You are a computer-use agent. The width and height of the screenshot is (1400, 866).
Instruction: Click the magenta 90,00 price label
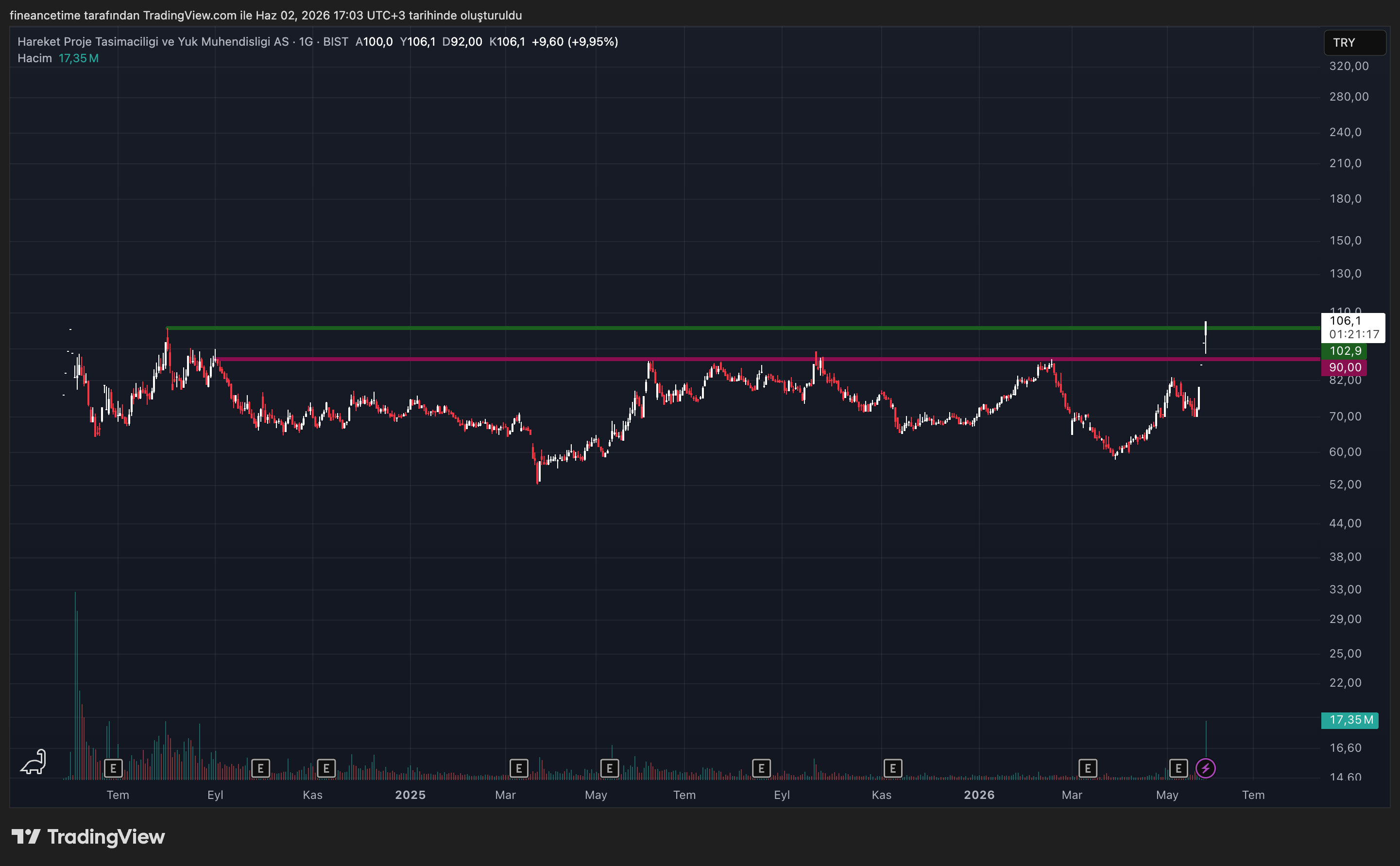coord(1344,368)
